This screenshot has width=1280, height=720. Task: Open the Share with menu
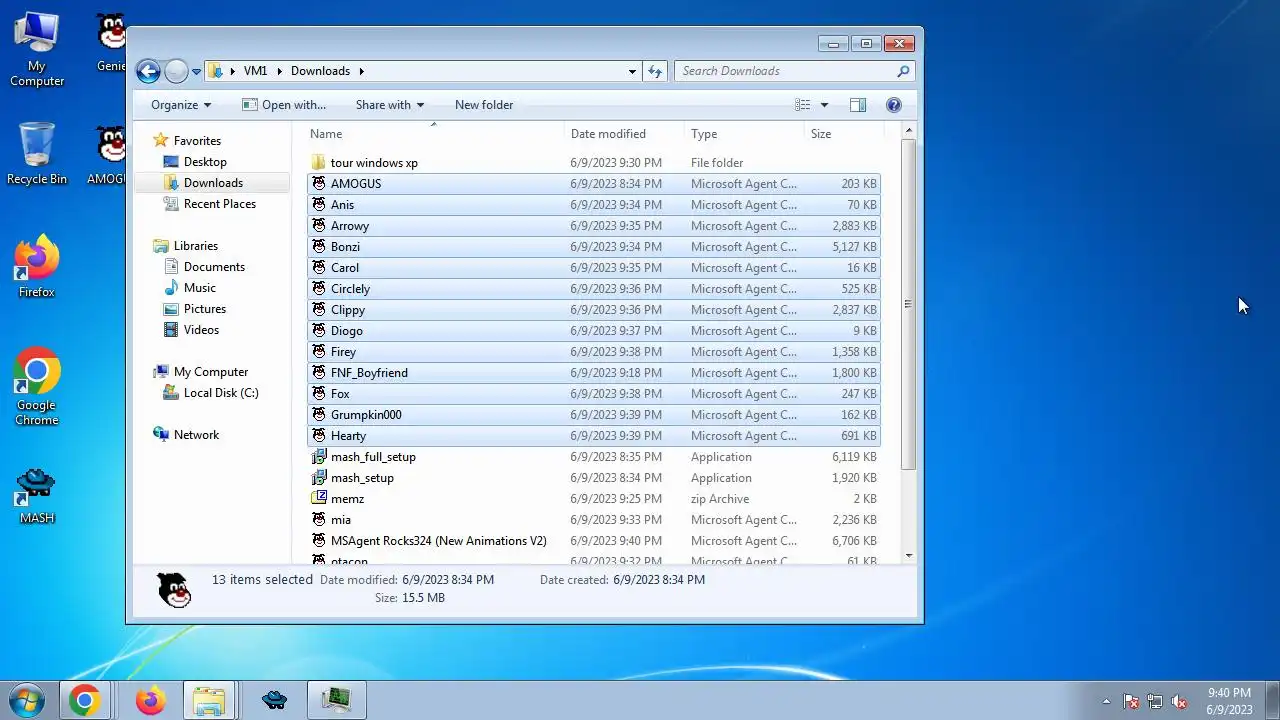(390, 105)
